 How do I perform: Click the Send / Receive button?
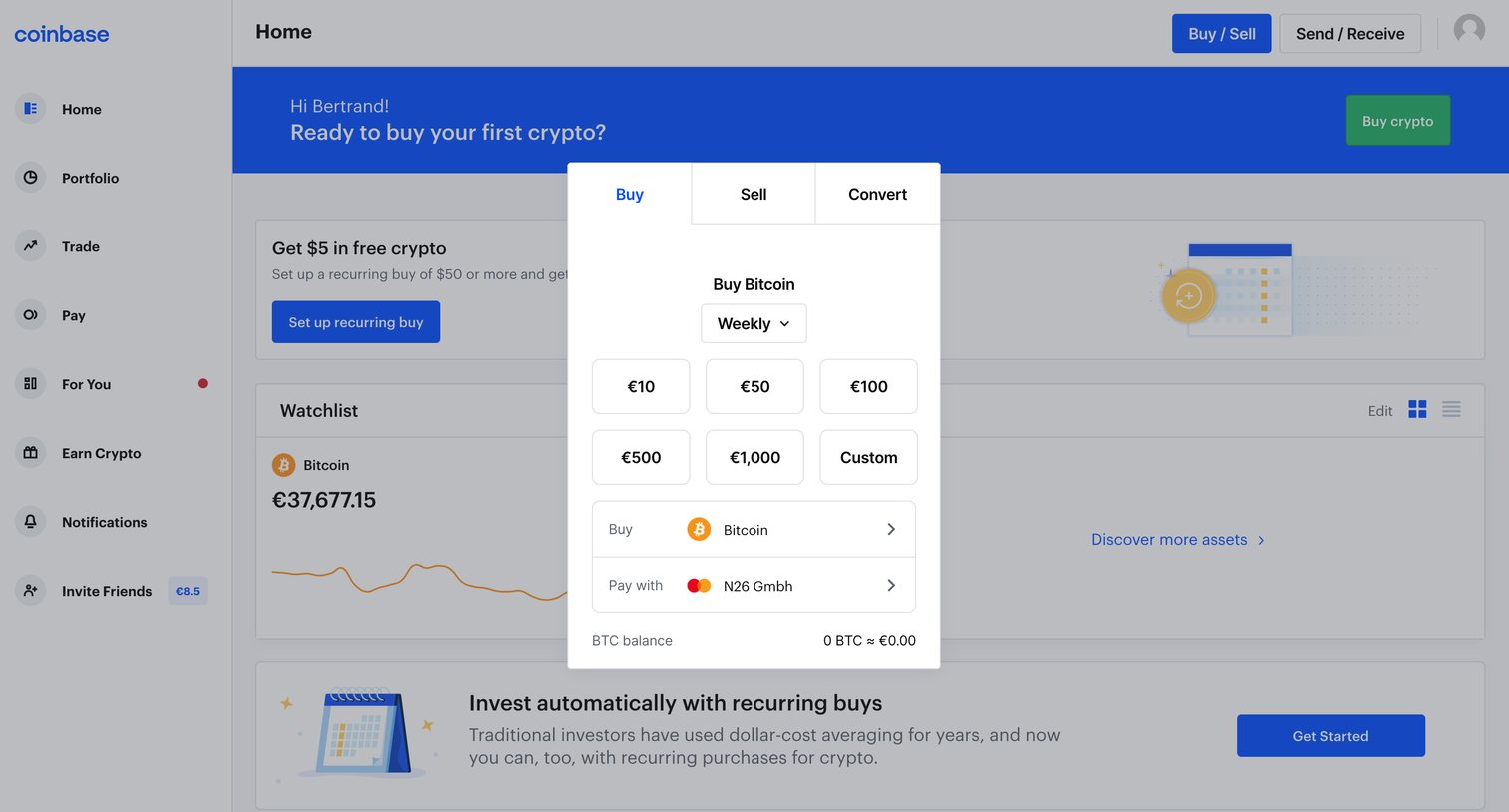click(1350, 33)
